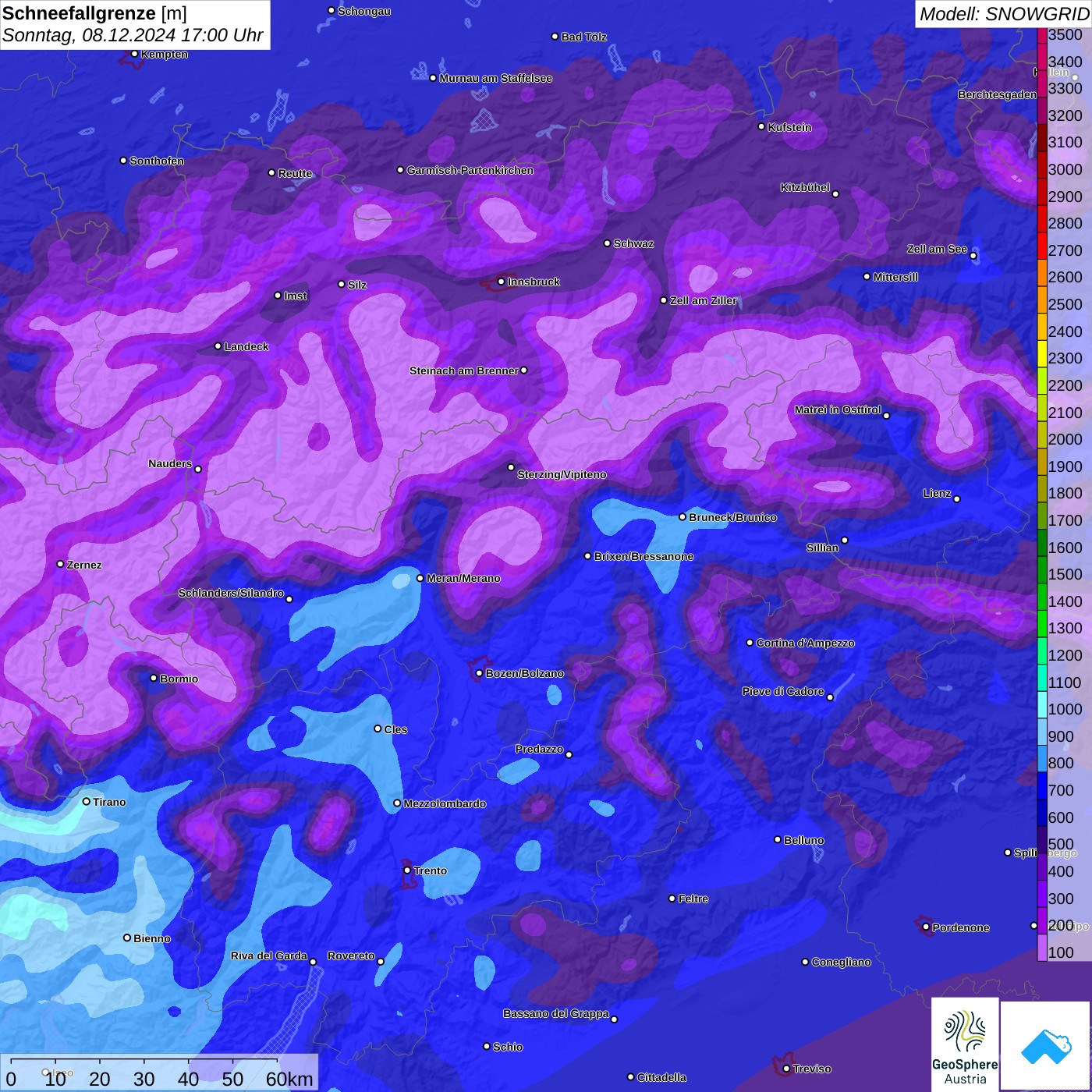Screen dimensions: 1092x1092
Task: Click the Pieve di Cadore label
Action: tap(783, 691)
